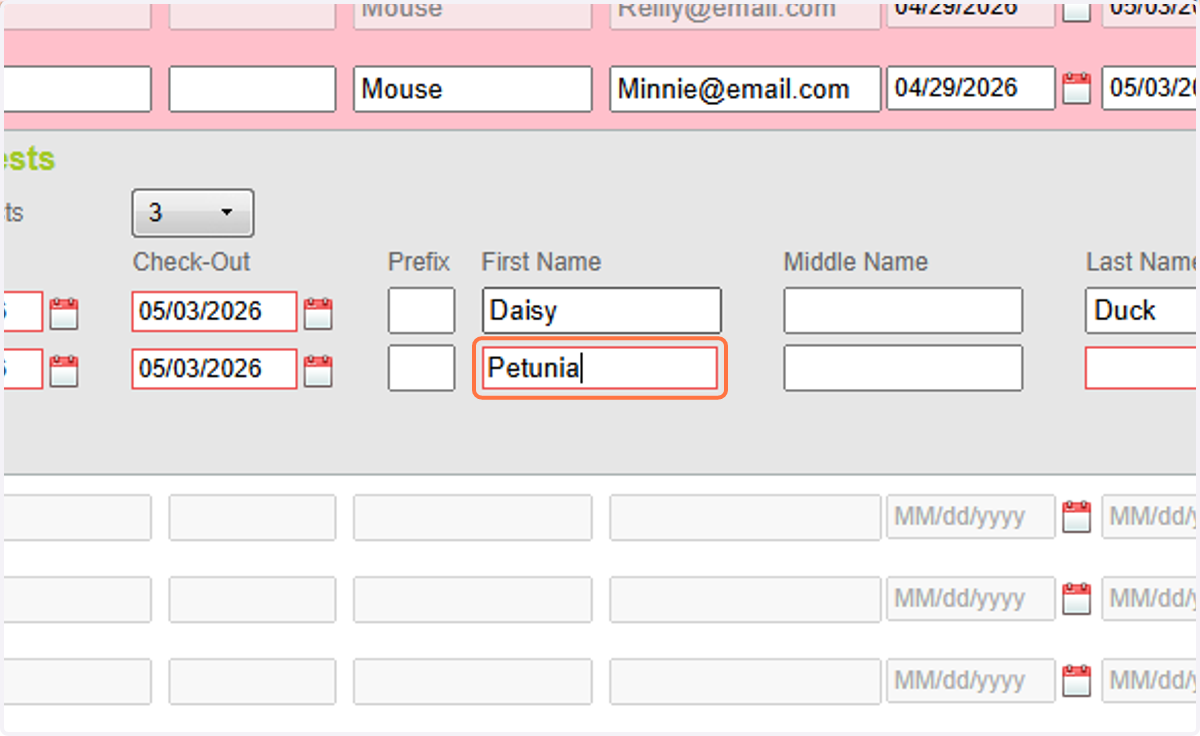Click Daisy's 05/03/2026 check-out date field
1200x736 pixels.
(214, 311)
